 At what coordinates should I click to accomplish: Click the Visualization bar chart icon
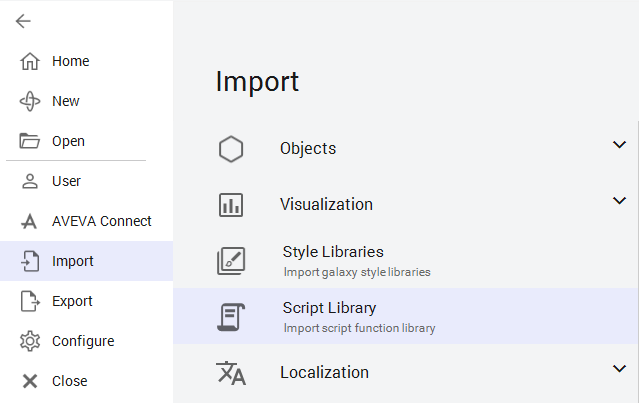click(x=231, y=205)
